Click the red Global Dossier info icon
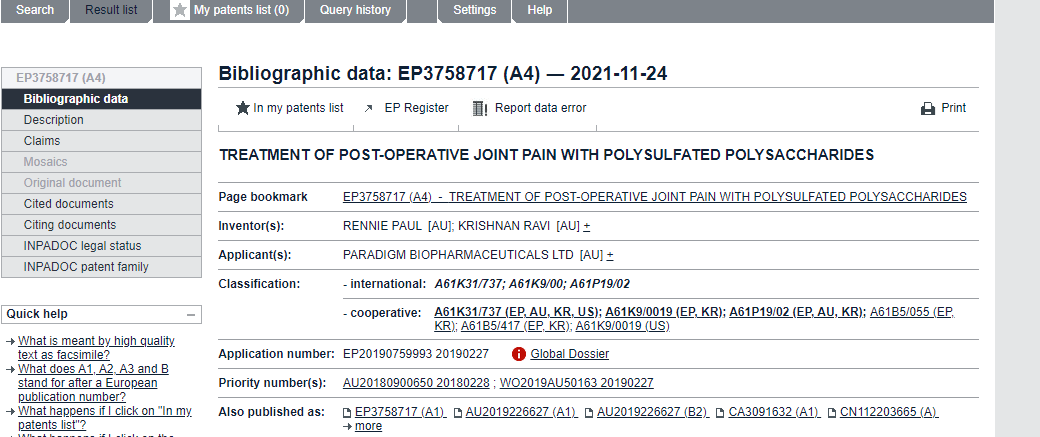This screenshot has width=1040, height=437. tap(519, 354)
